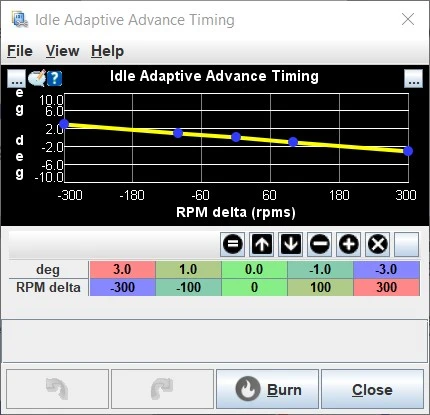Open the help question mark icon

pos(54,79)
